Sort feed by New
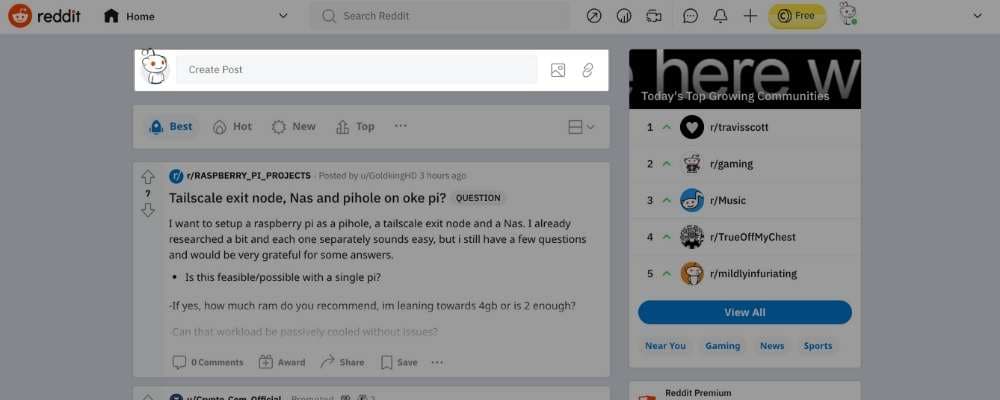The image size is (1000, 400). [x=294, y=127]
